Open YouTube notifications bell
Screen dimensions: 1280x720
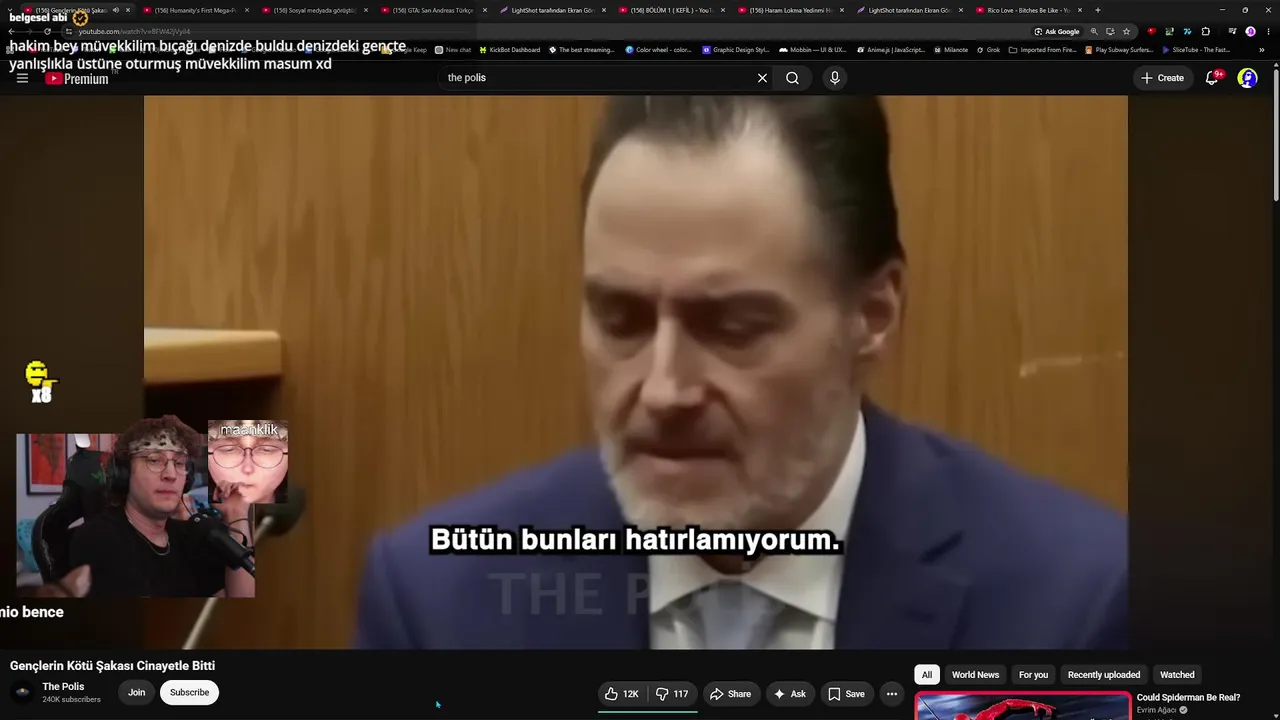click(x=1212, y=78)
